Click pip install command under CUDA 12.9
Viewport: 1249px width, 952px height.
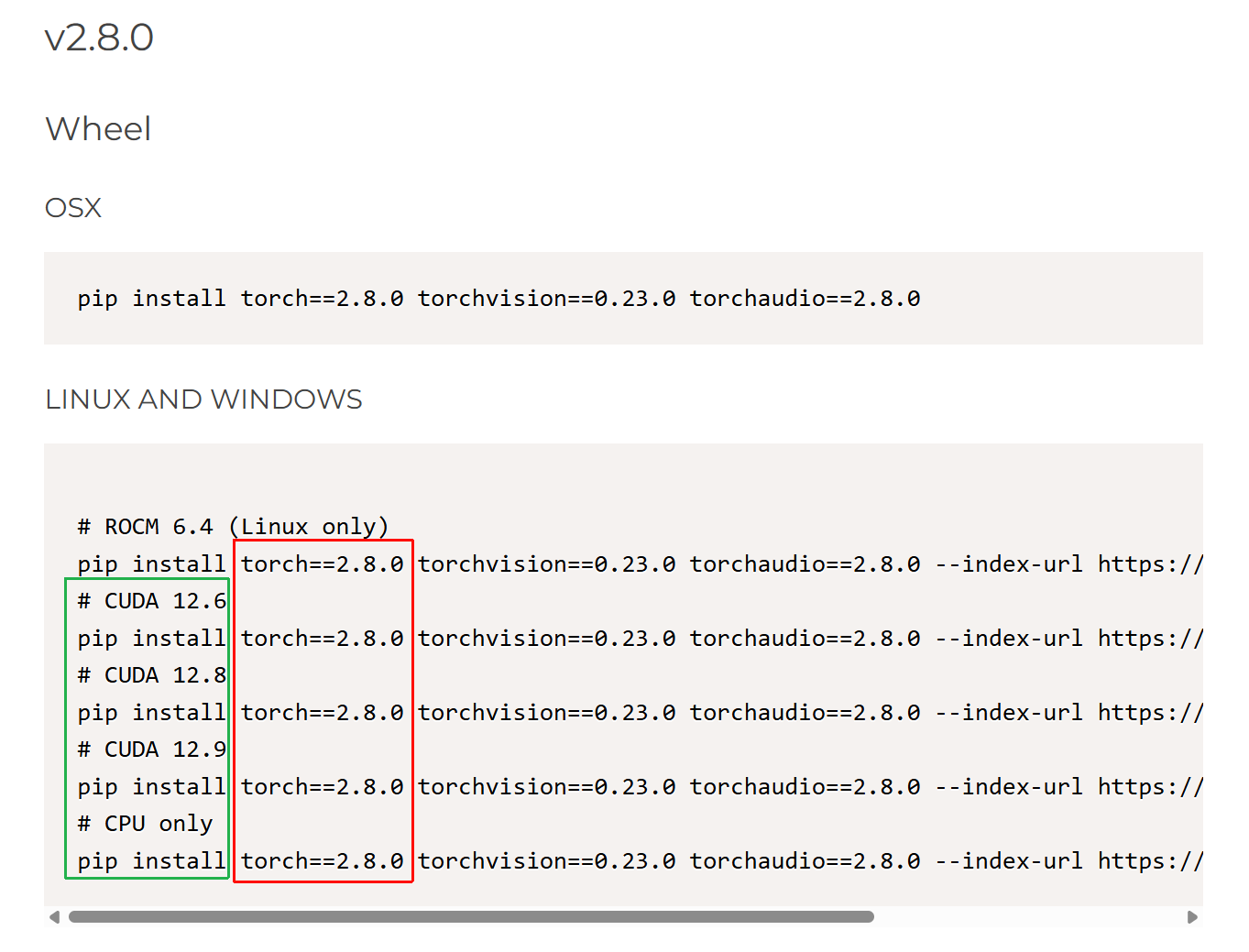640,787
